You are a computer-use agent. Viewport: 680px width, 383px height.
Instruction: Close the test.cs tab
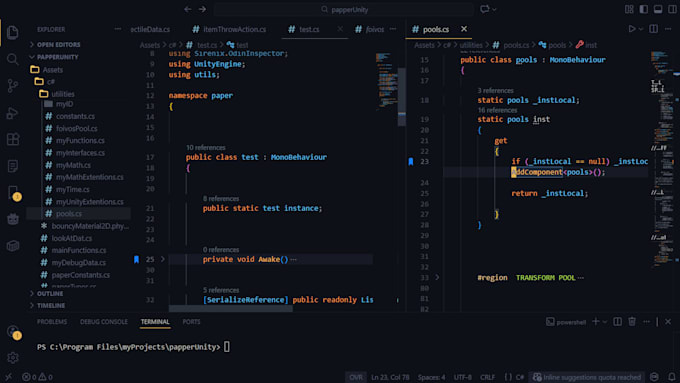(x=340, y=29)
